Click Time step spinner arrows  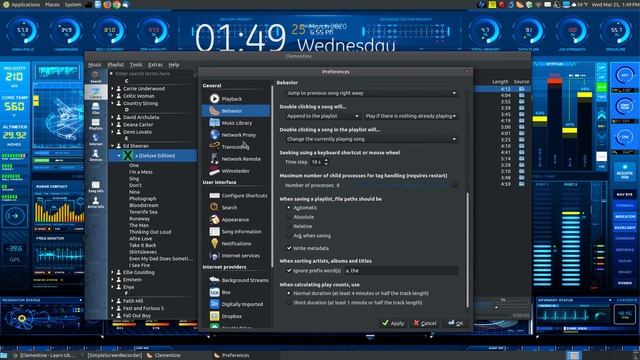click(x=326, y=162)
